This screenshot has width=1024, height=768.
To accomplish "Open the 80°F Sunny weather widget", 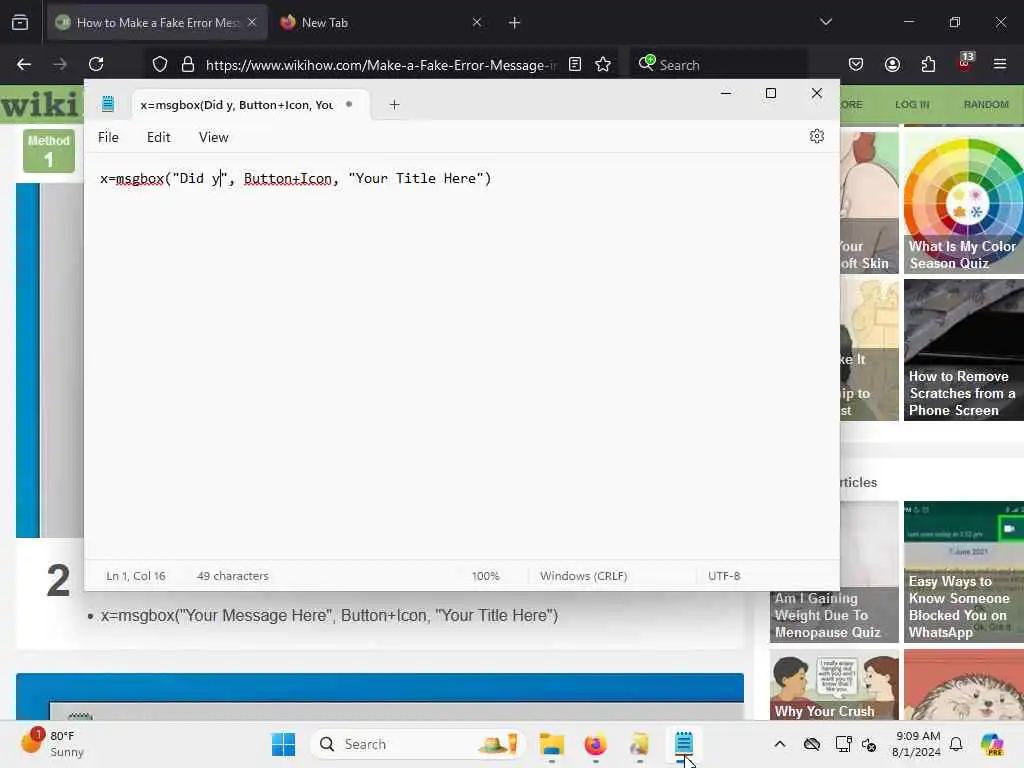I will [x=52, y=744].
